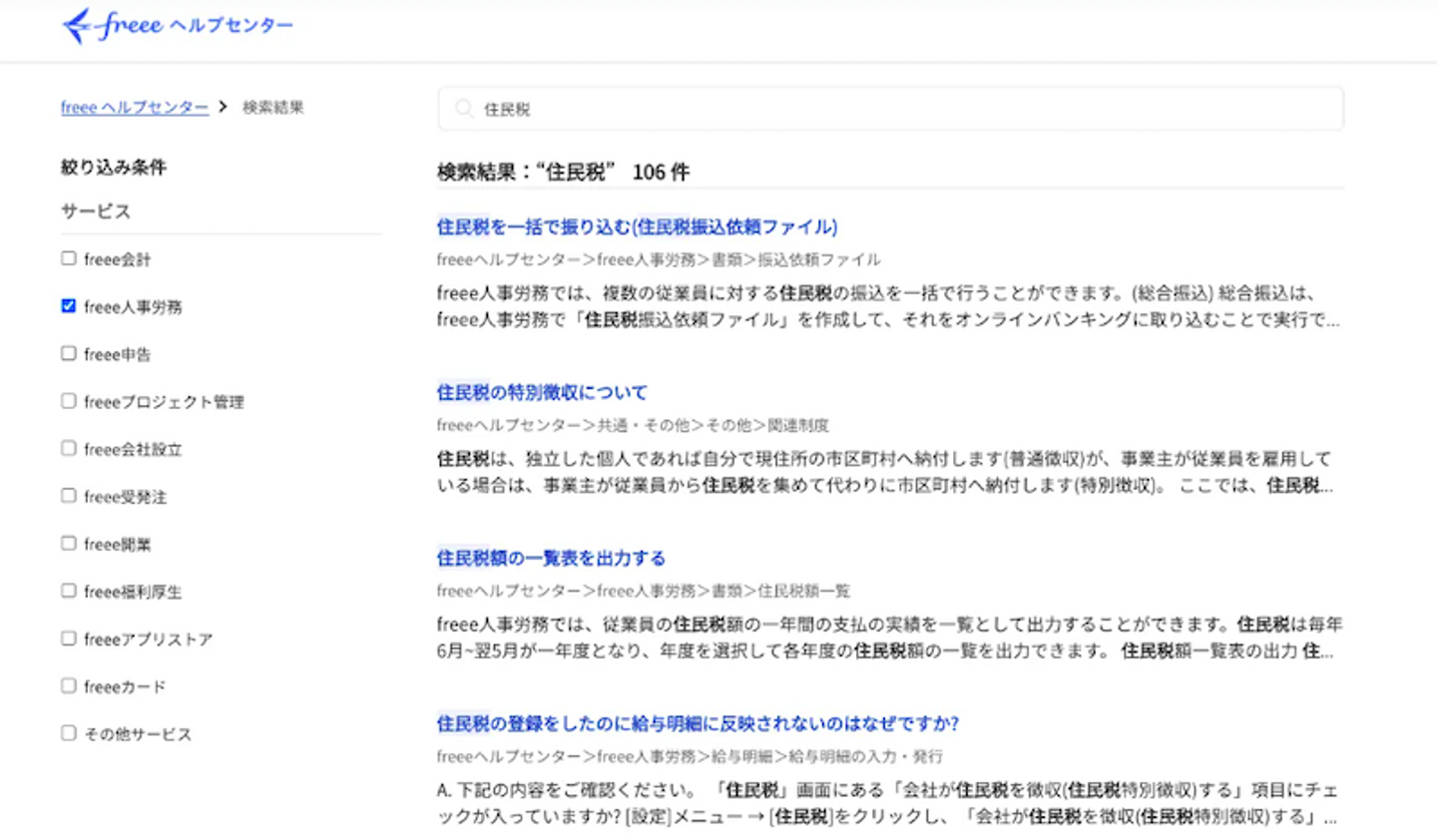Image resolution: width=1437 pixels, height=840 pixels.
Task: Open the freee ヘルプセンター breadcrumb link
Action: pos(135,107)
